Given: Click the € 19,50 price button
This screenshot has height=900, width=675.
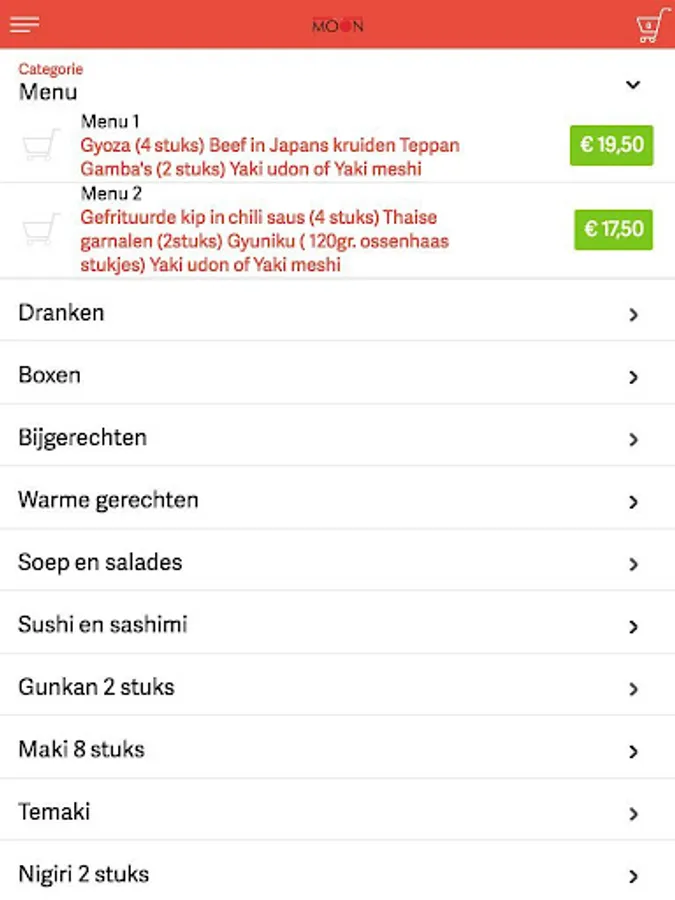Looking at the screenshot, I should (611, 145).
